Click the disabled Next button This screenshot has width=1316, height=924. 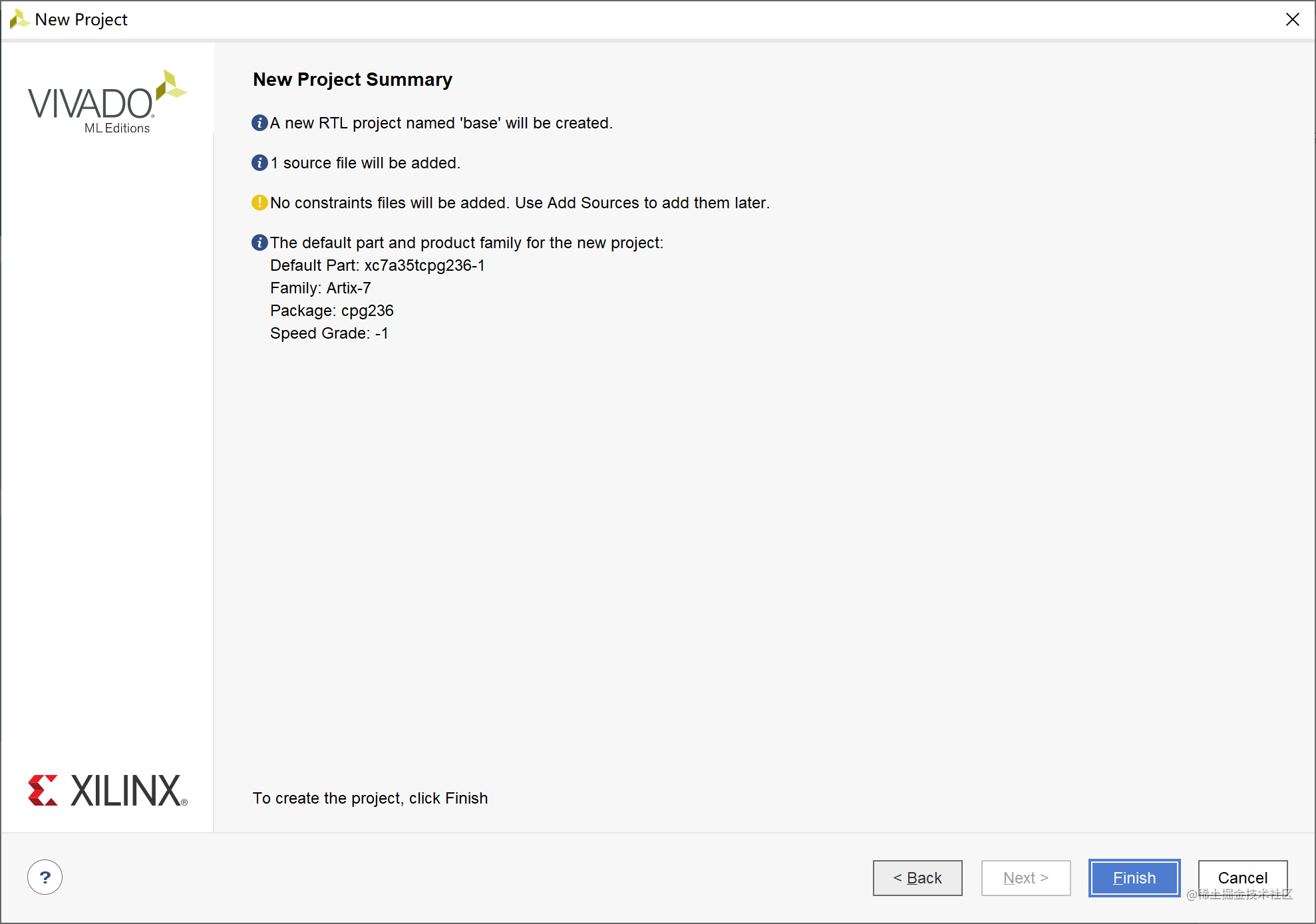click(1025, 877)
